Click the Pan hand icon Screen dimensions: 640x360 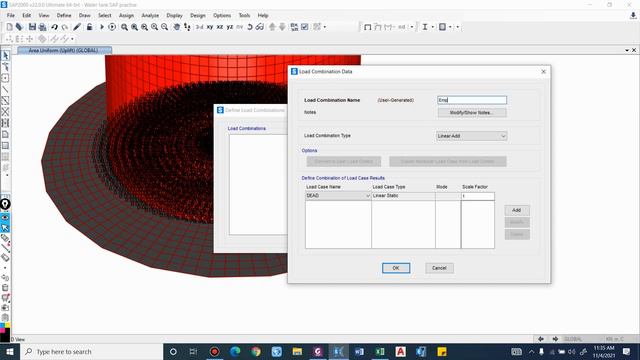pos(176,27)
